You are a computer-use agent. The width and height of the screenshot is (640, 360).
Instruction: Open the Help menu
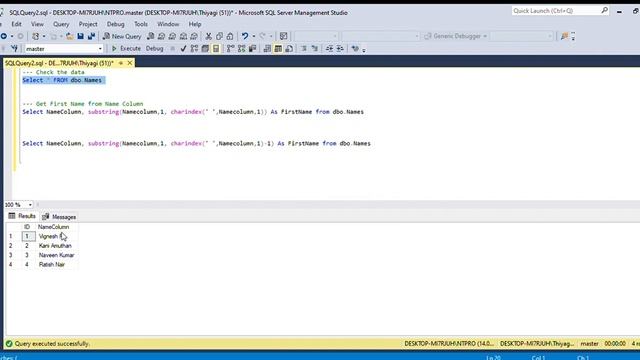pos(195,24)
